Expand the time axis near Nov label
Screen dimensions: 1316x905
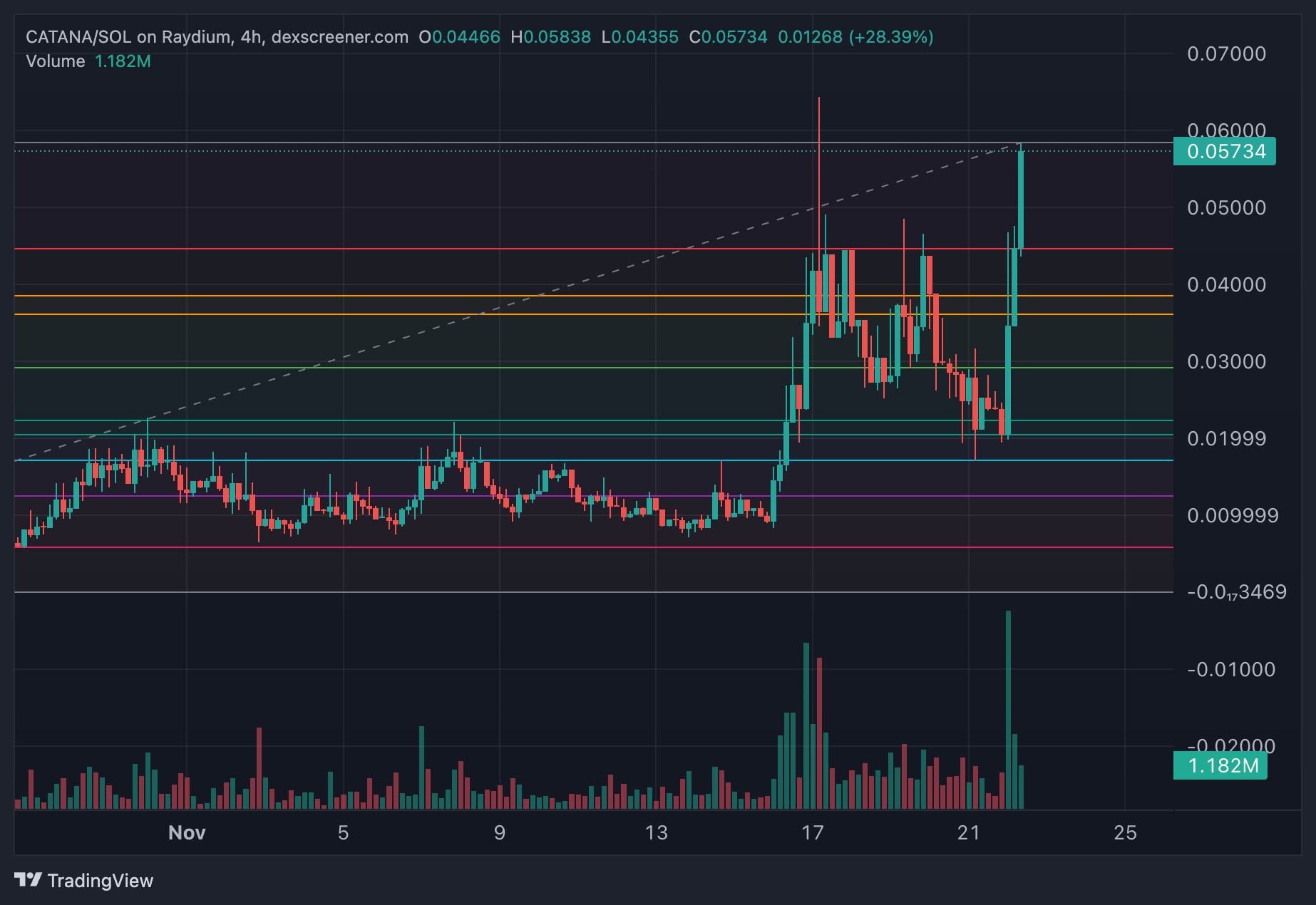[x=186, y=832]
